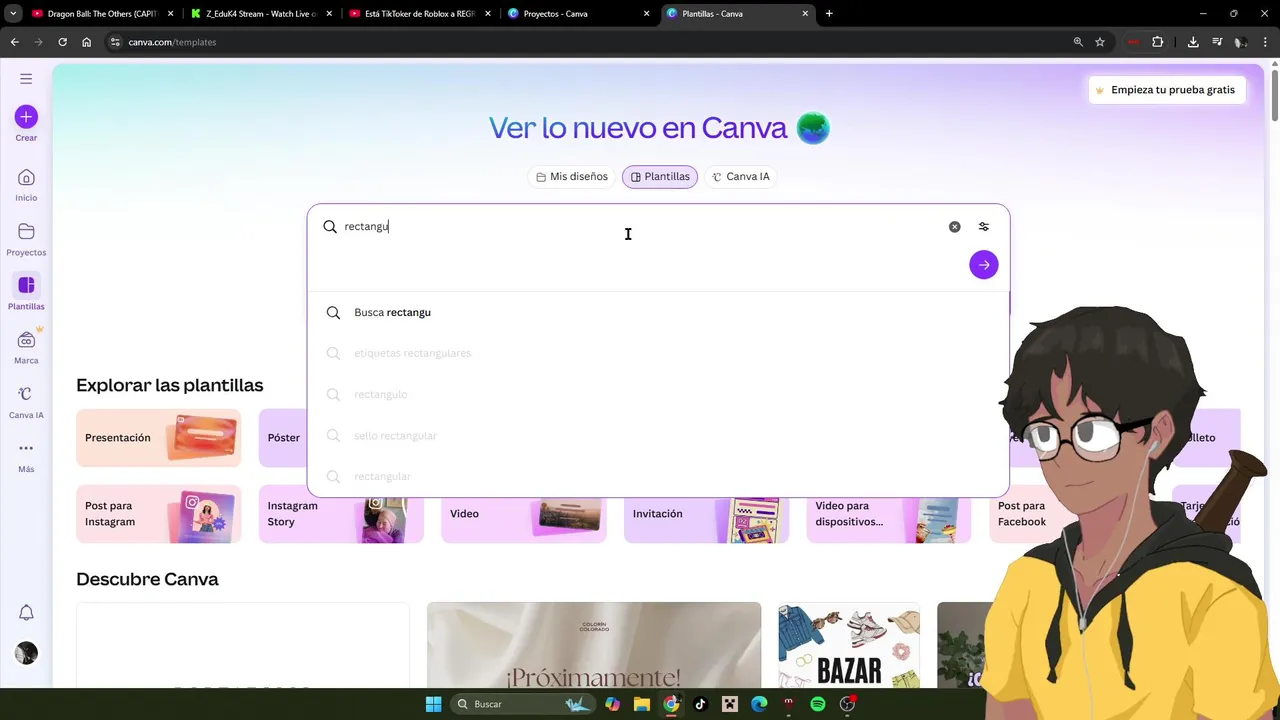This screenshot has width=1280, height=720.
Task: Switch to Z_EduK4 Stream browser tab
Action: click(x=260, y=14)
